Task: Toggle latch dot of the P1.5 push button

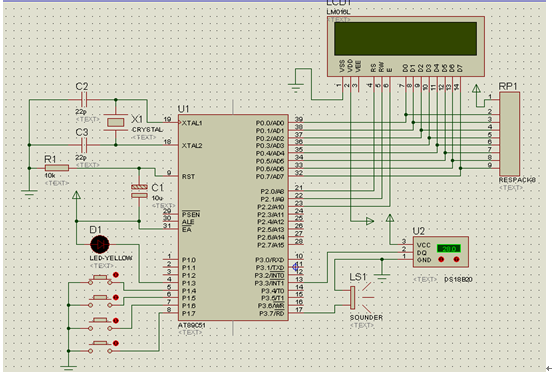Action: pyautogui.click(x=115, y=298)
